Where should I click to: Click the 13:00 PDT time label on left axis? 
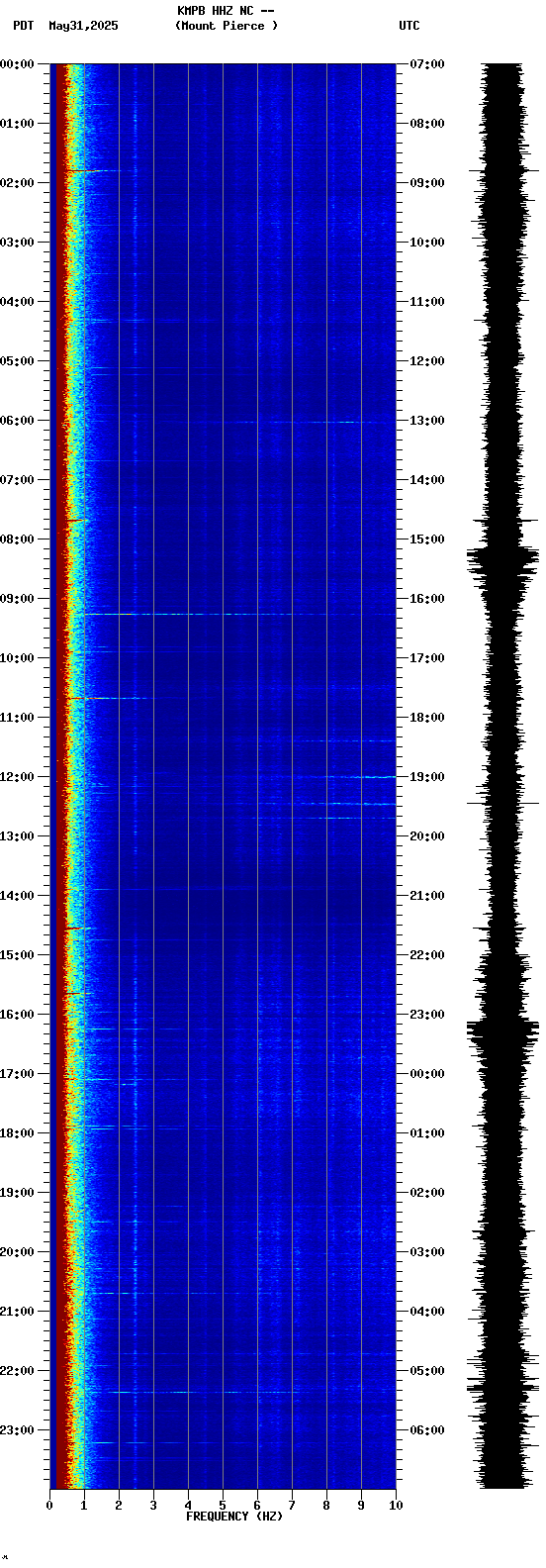point(17,836)
